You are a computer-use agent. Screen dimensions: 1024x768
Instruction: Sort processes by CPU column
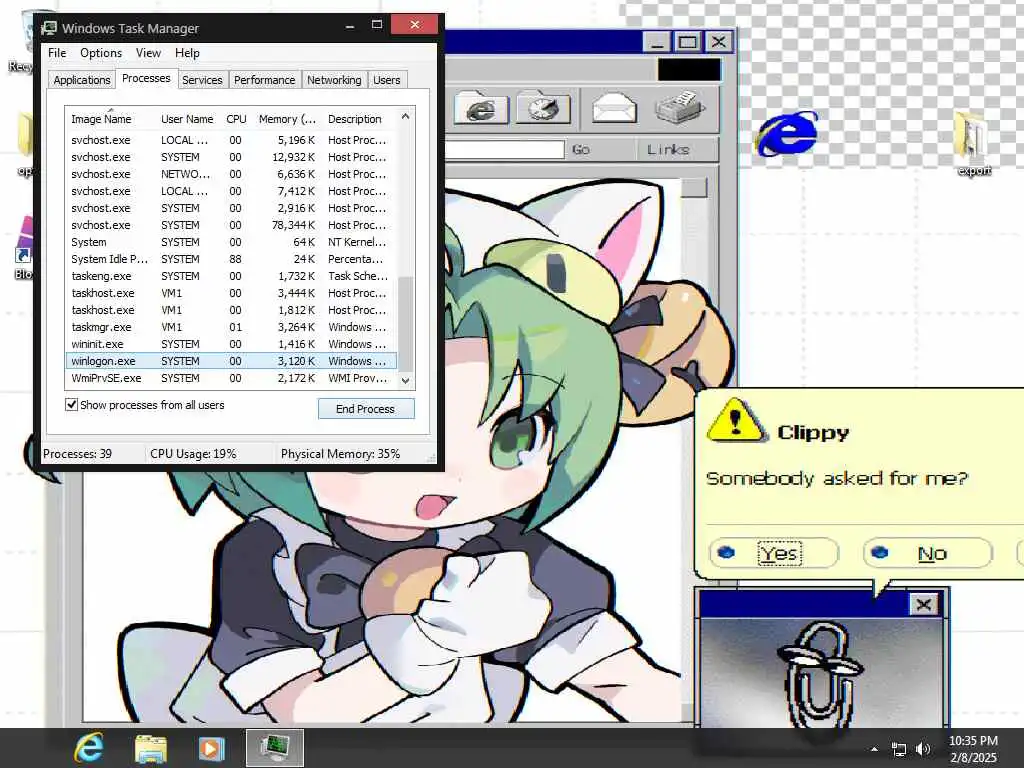[236, 119]
